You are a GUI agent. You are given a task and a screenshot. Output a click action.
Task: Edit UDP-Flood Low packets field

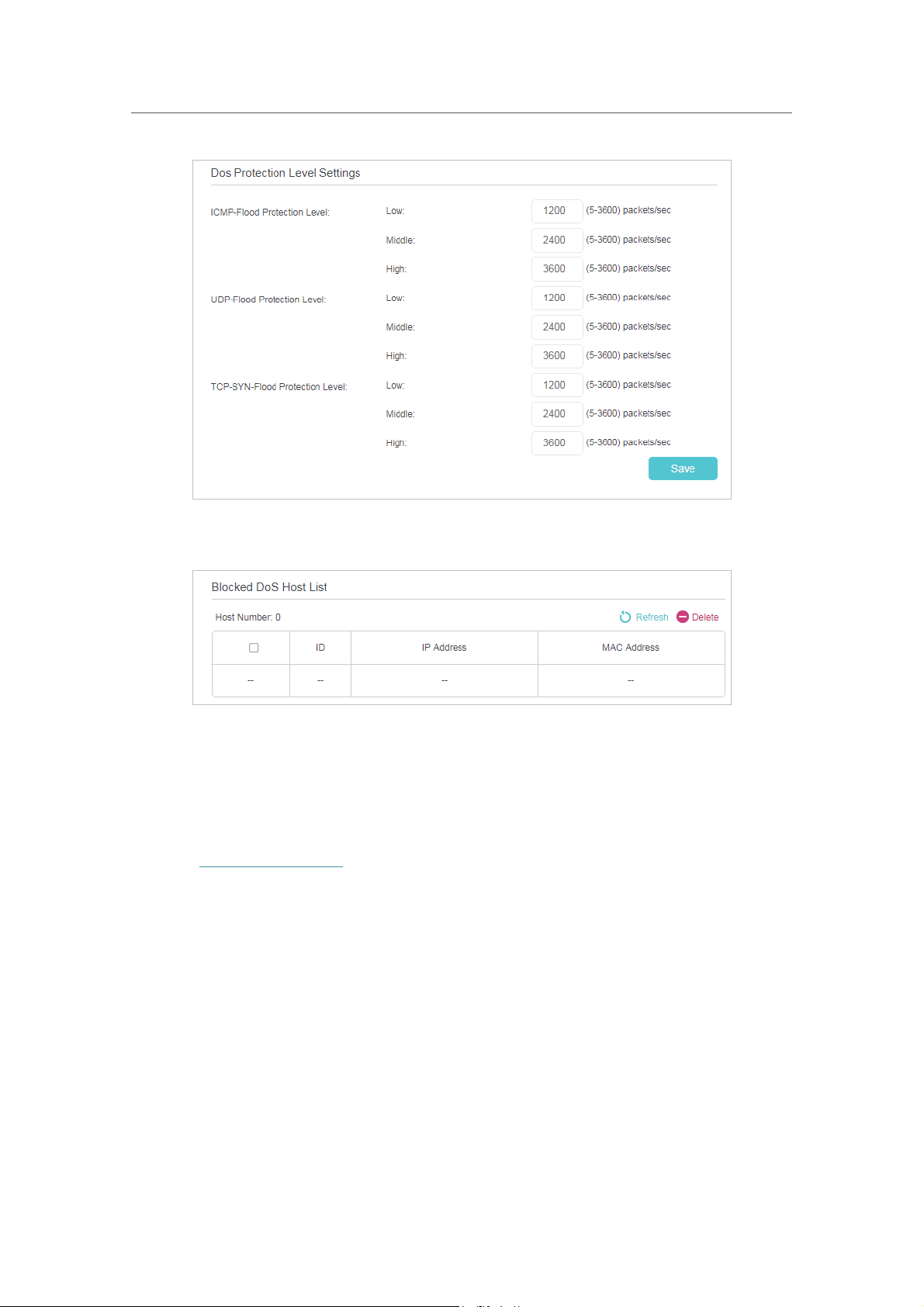[x=557, y=298]
